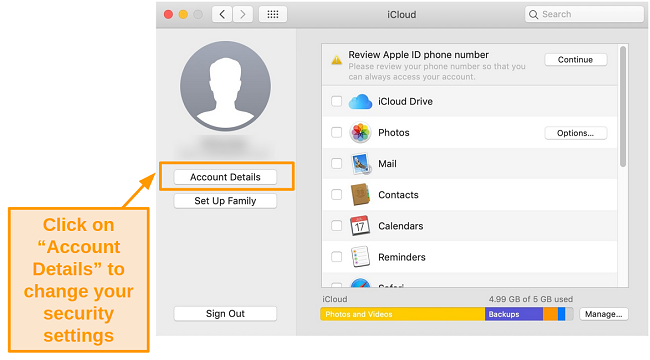Click the services list scrollbar

(x=623, y=107)
